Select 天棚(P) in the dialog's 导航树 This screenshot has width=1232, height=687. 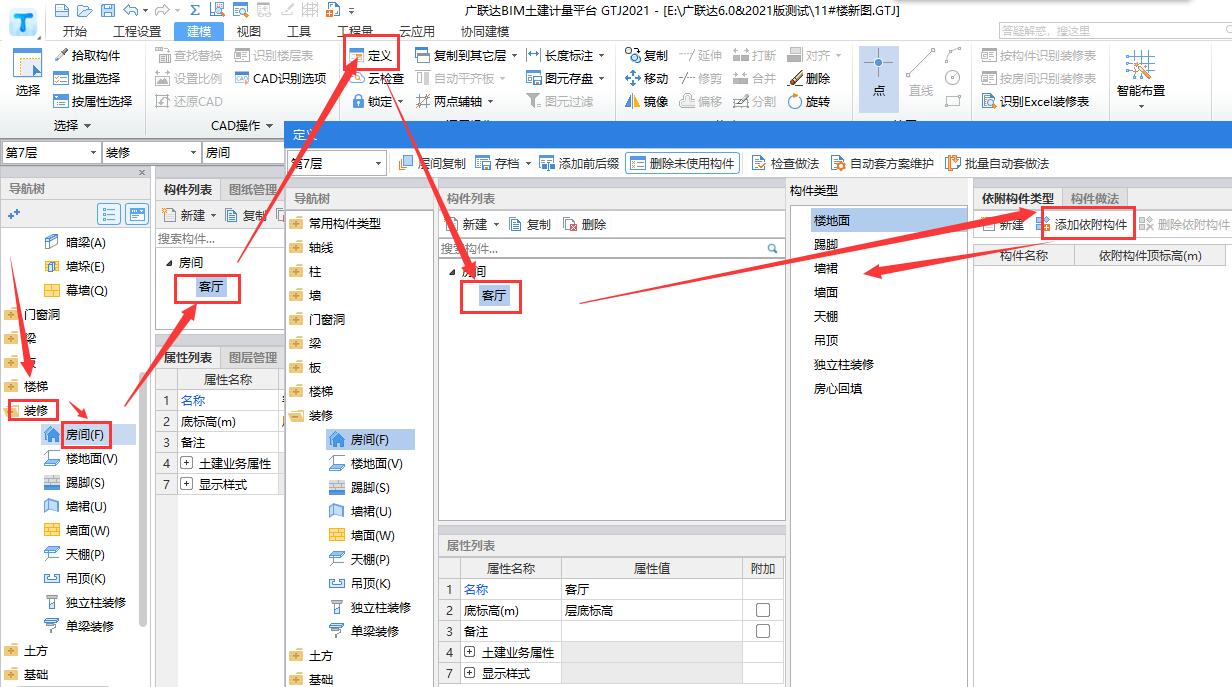coord(370,559)
